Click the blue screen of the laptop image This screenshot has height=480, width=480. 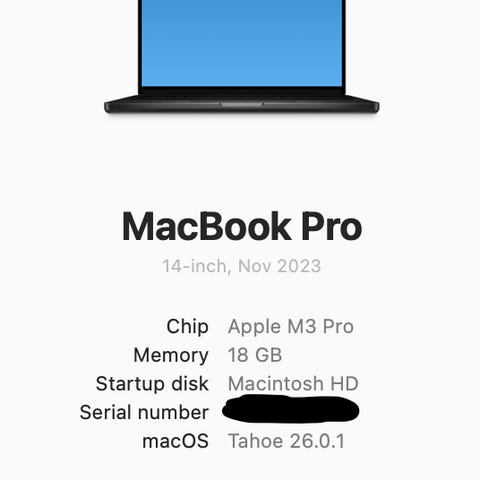tap(242, 43)
